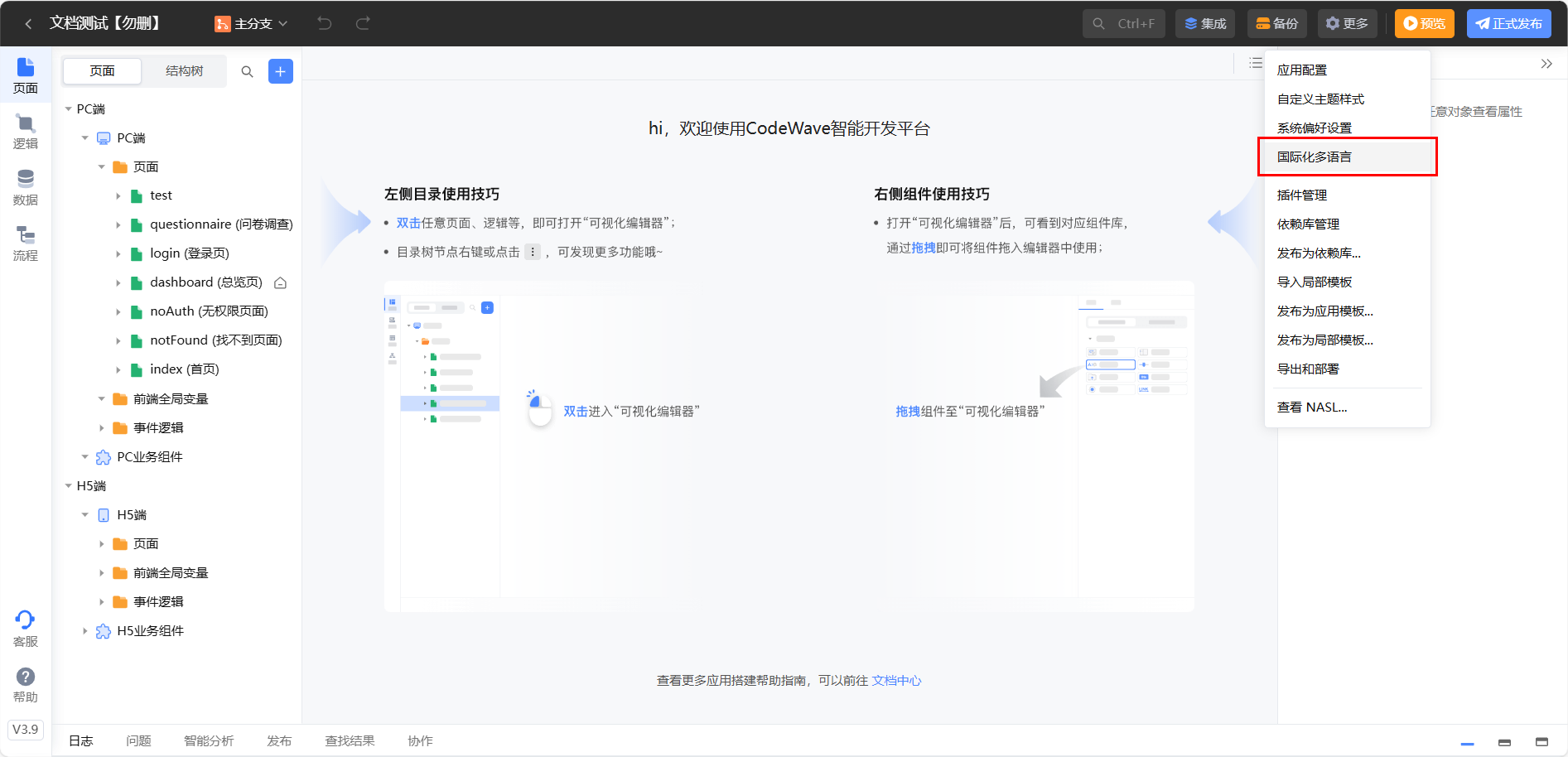Open the 页面 sidebar section
1568x757 pixels.
[x=26, y=75]
